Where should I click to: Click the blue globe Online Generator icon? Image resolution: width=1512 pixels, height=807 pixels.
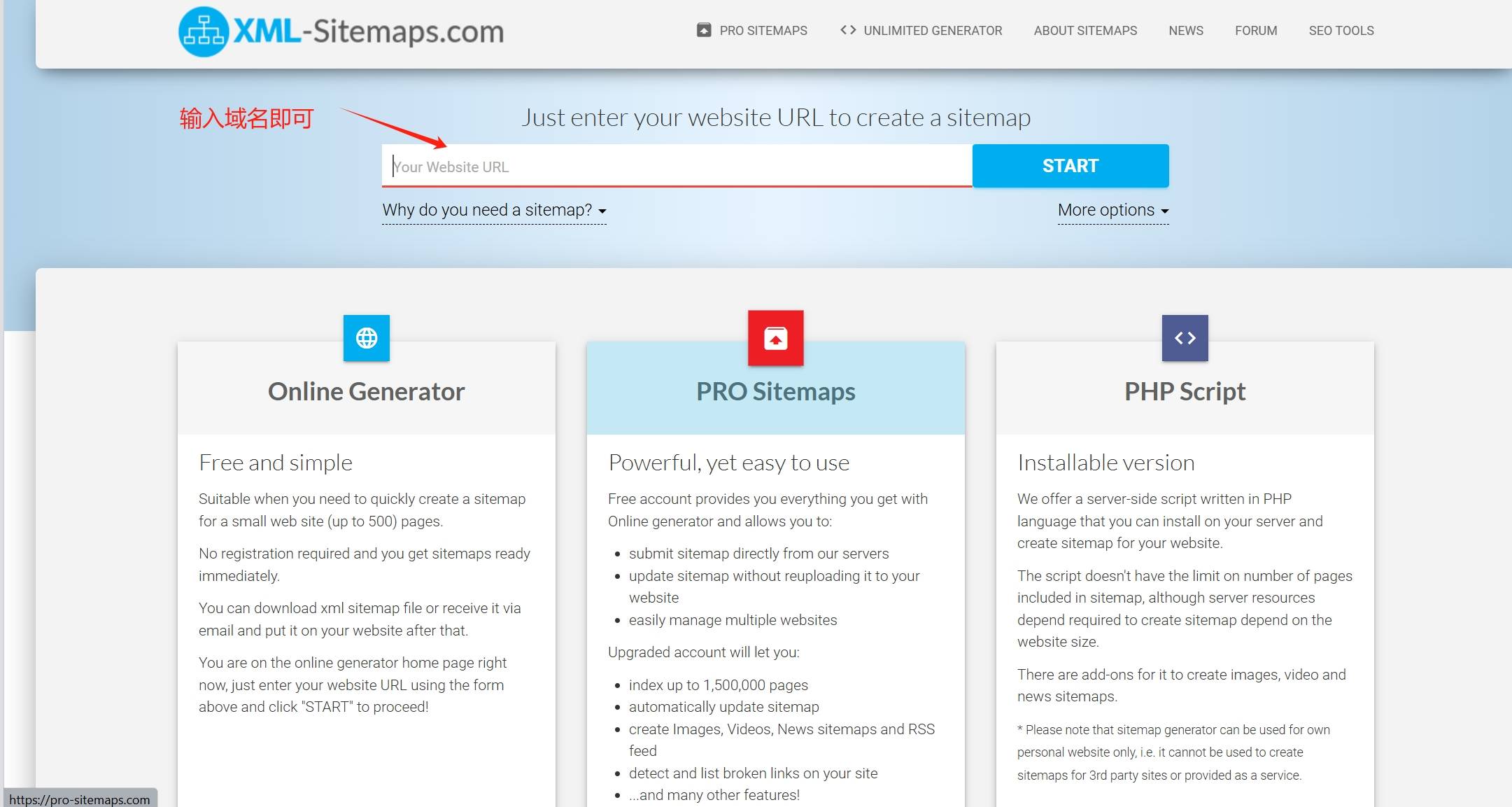tap(367, 338)
